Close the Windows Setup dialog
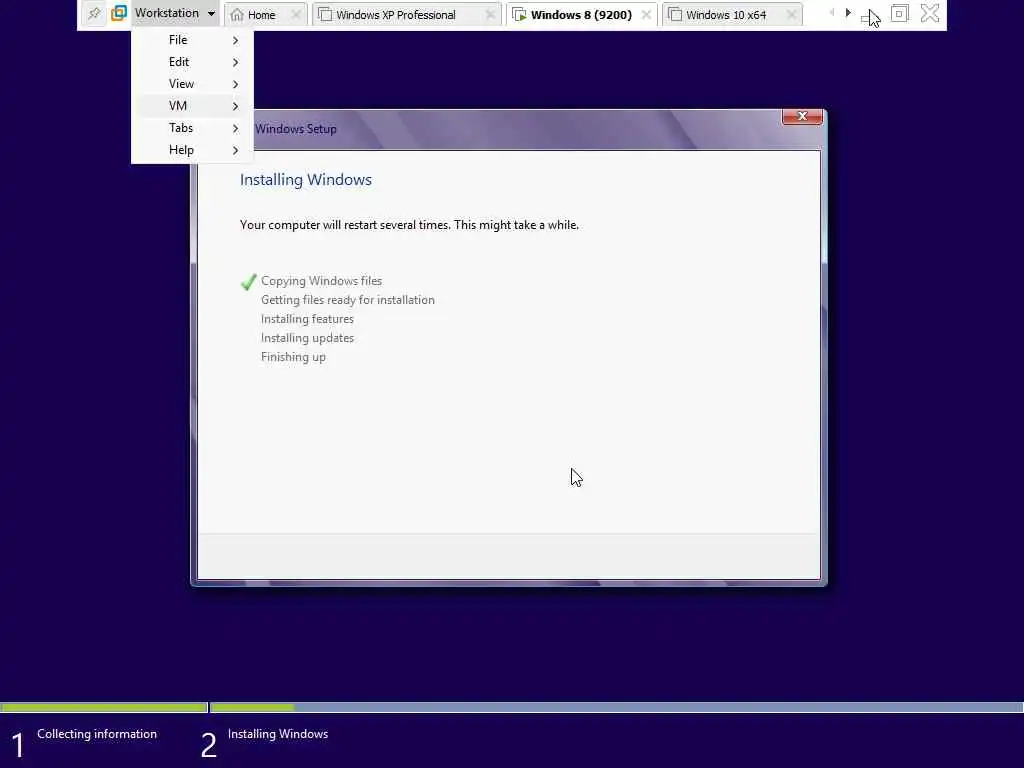This screenshot has height=768, width=1024. pos(803,116)
